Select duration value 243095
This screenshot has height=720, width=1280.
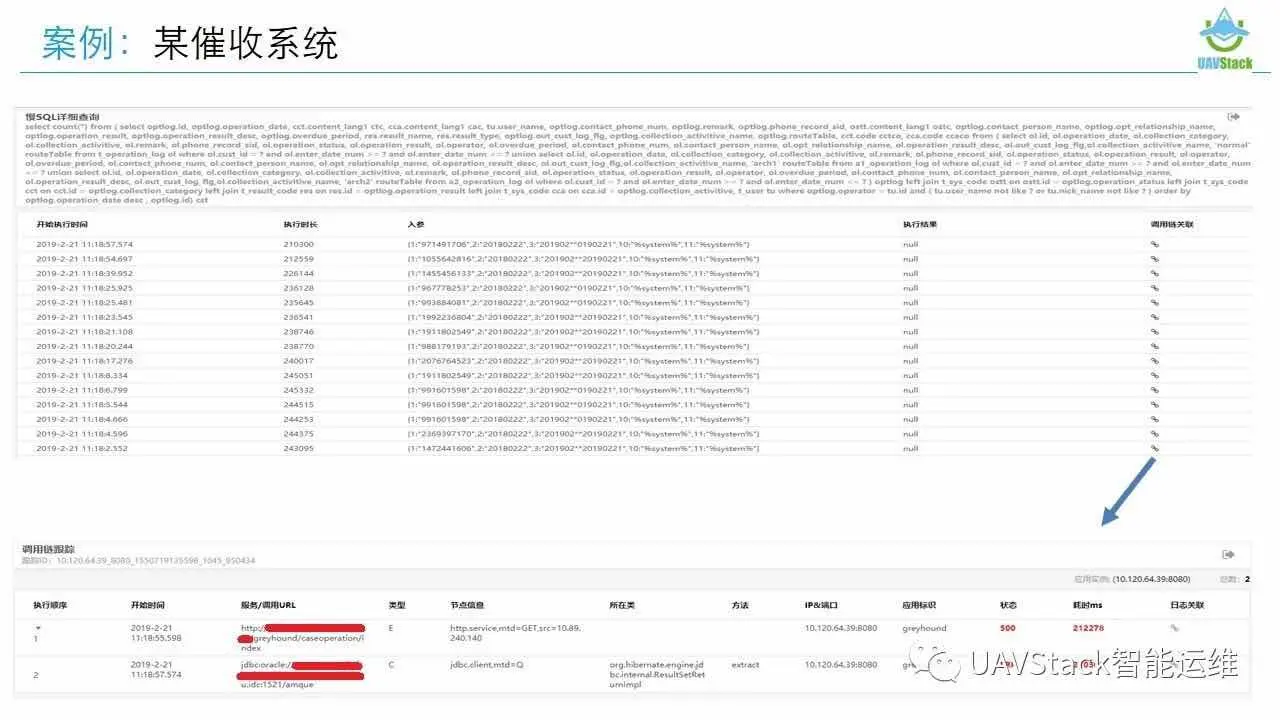[x=299, y=449]
